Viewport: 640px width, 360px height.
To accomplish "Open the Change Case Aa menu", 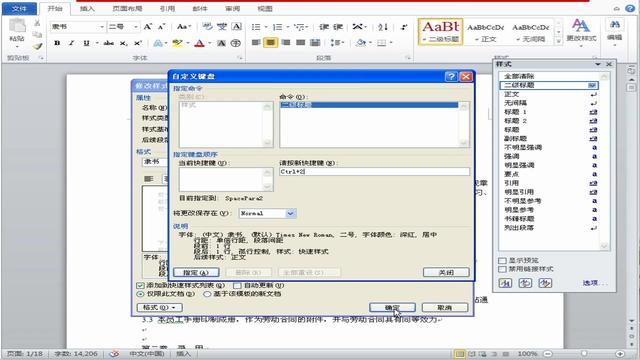I will click(x=184, y=27).
